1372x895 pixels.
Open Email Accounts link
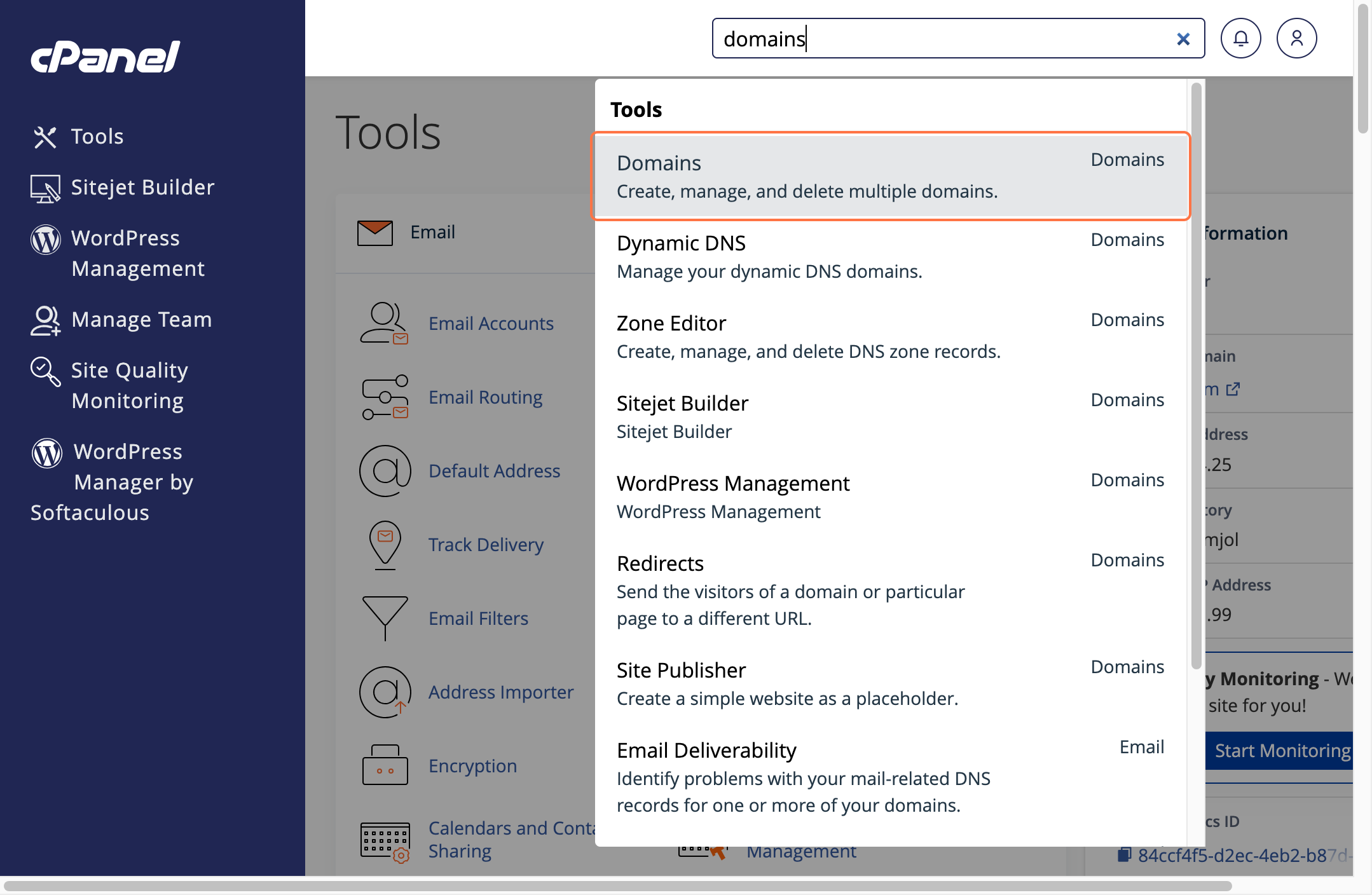491,324
